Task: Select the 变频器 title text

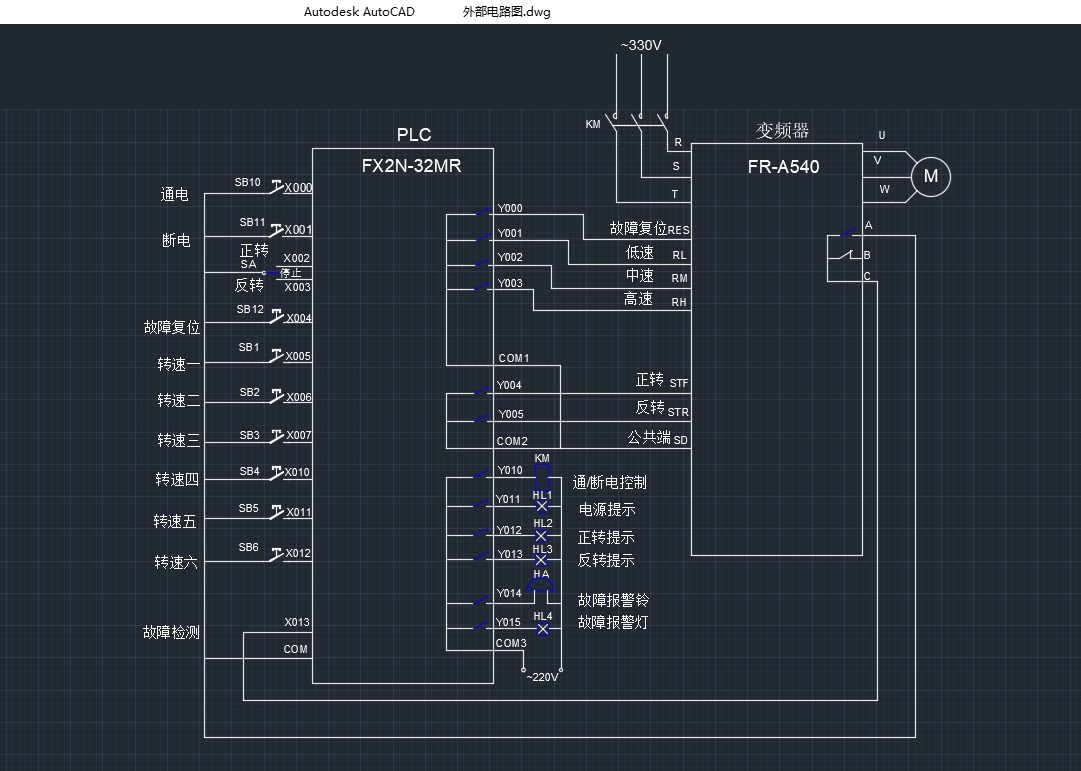Action: click(782, 130)
